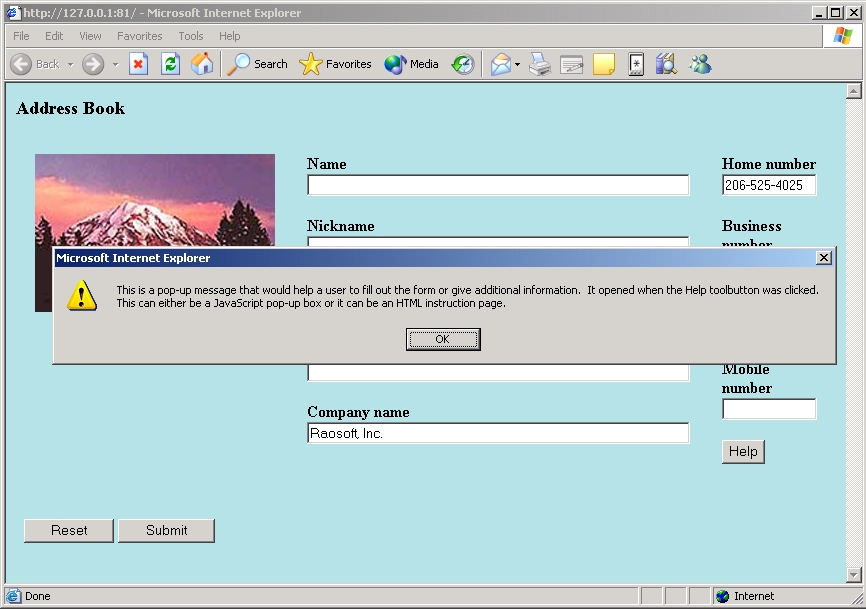Expand the Mail dropdown arrow
The height and width of the screenshot is (609, 866).
[518, 65]
